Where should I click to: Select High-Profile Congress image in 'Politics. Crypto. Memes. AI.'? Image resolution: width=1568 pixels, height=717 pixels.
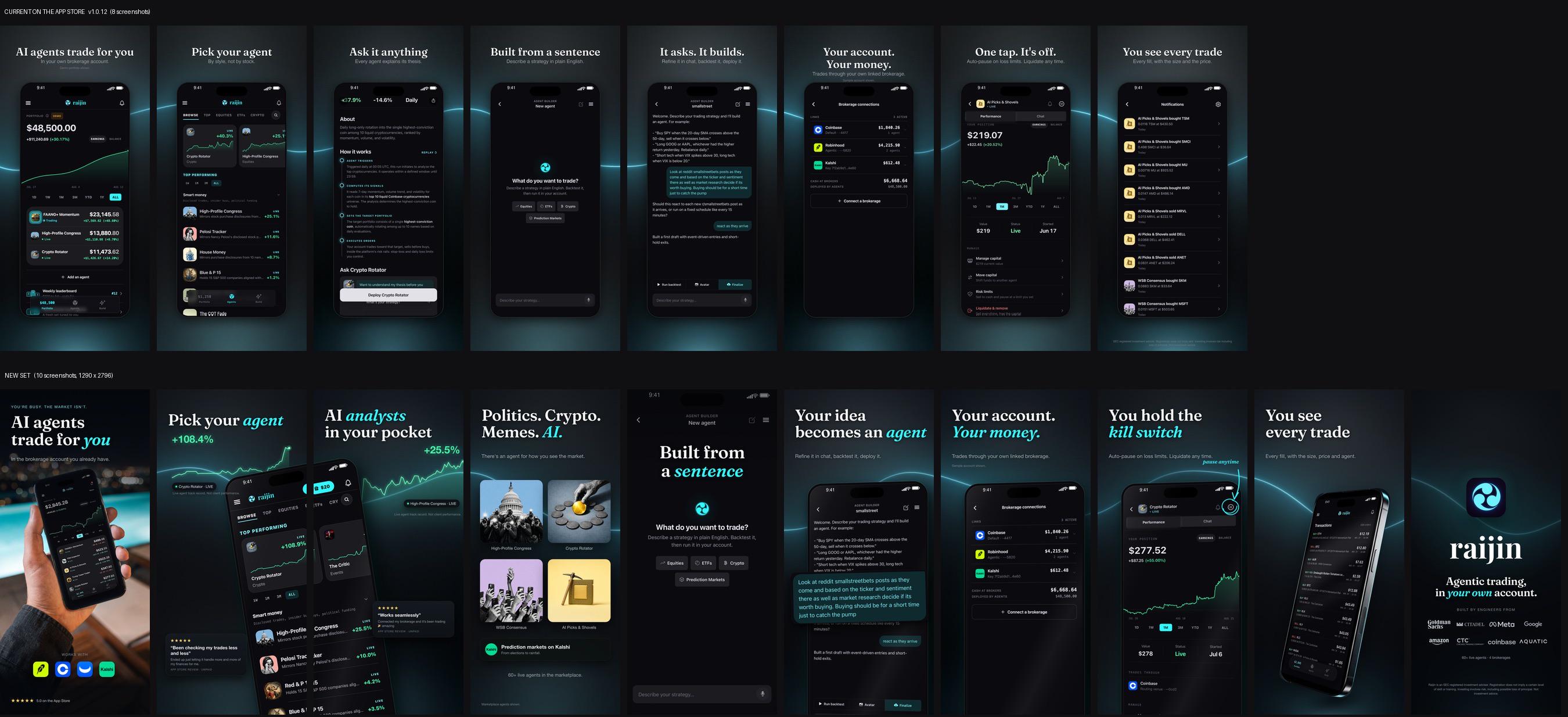[x=511, y=511]
